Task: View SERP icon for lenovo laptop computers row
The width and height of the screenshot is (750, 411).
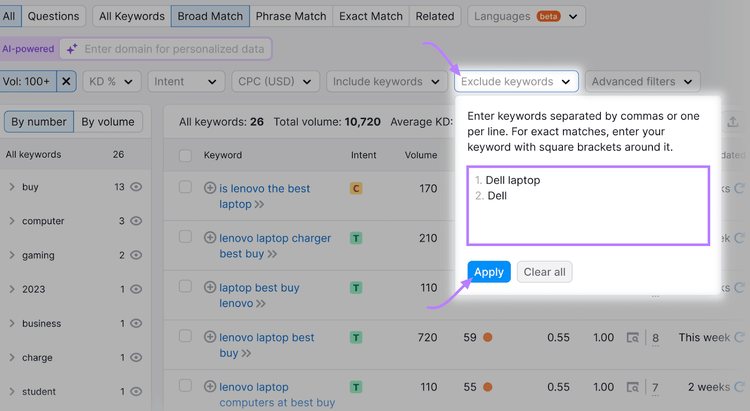Action: (x=633, y=387)
